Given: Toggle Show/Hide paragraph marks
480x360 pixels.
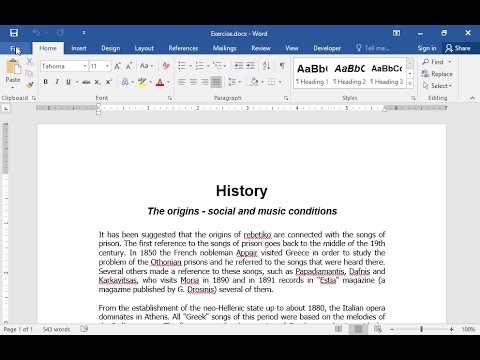Looking at the screenshot, I should click(282, 66).
